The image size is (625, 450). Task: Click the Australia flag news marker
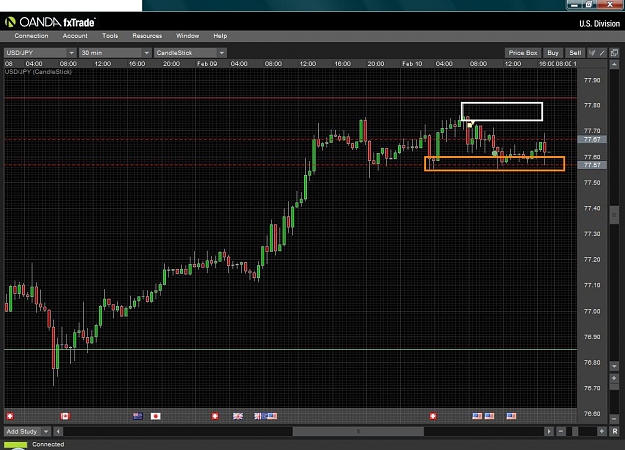pyautogui.click(x=138, y=416)
